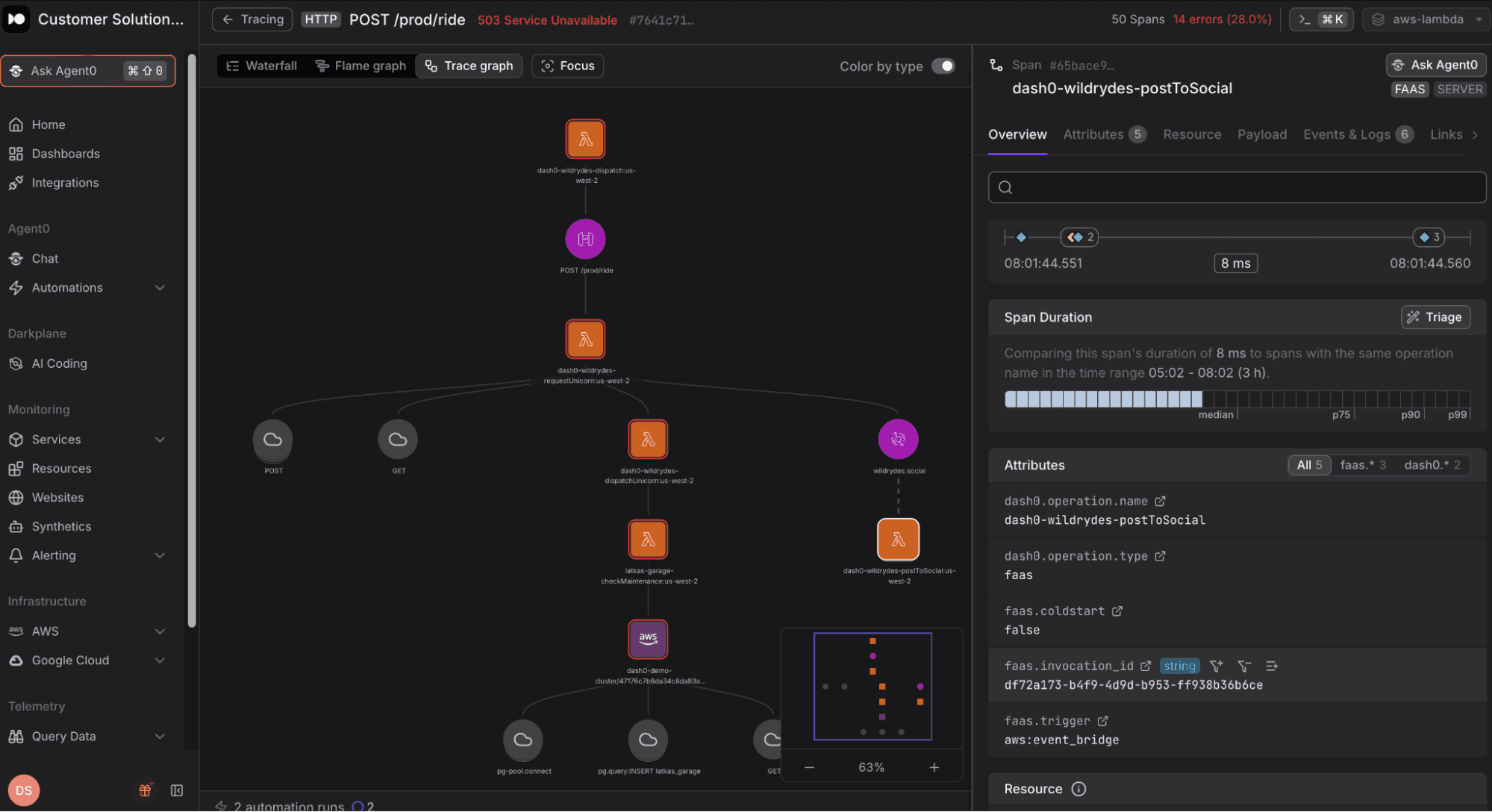Click the gift icon in sidebar footer
Image resolution: width=1492 pixels, height=812 pixels.
coord(146,790)
